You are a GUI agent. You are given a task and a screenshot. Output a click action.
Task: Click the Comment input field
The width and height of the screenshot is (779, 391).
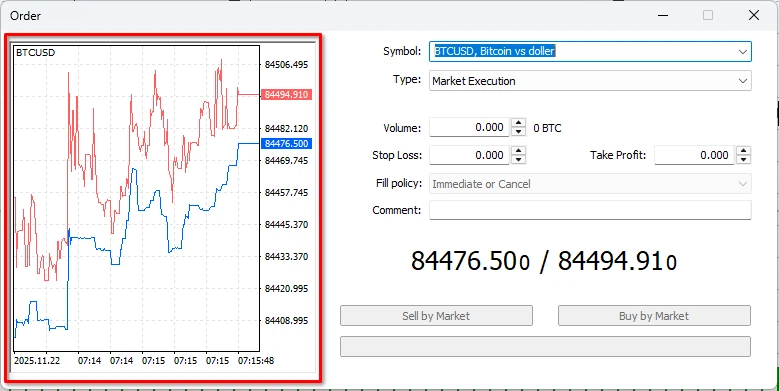590,210
